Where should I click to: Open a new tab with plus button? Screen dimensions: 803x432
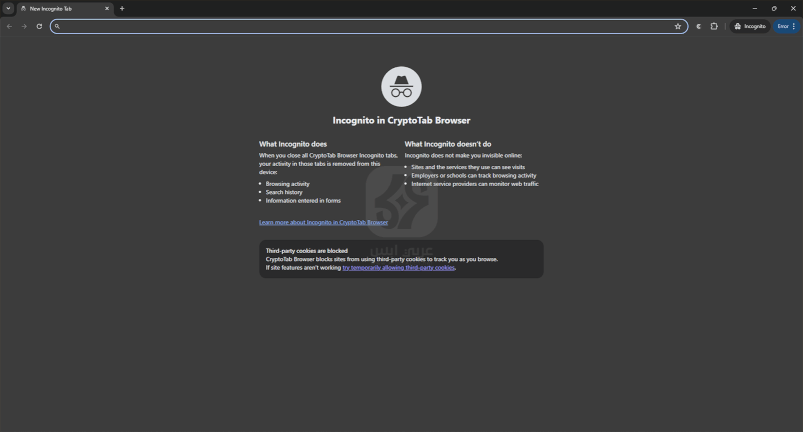pyautogui.click(x=122, y=9)
